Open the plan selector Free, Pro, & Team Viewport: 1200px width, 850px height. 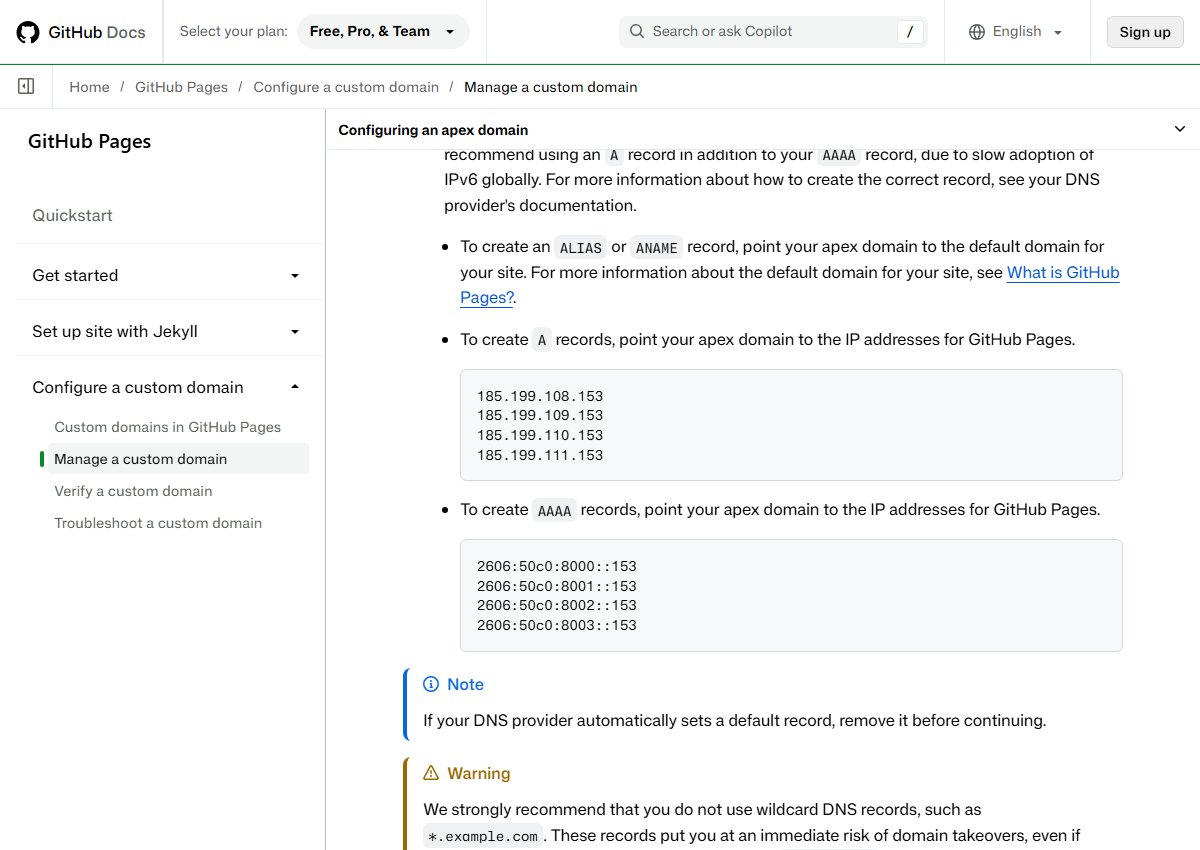pyautogui.click(x=383, y=31)
